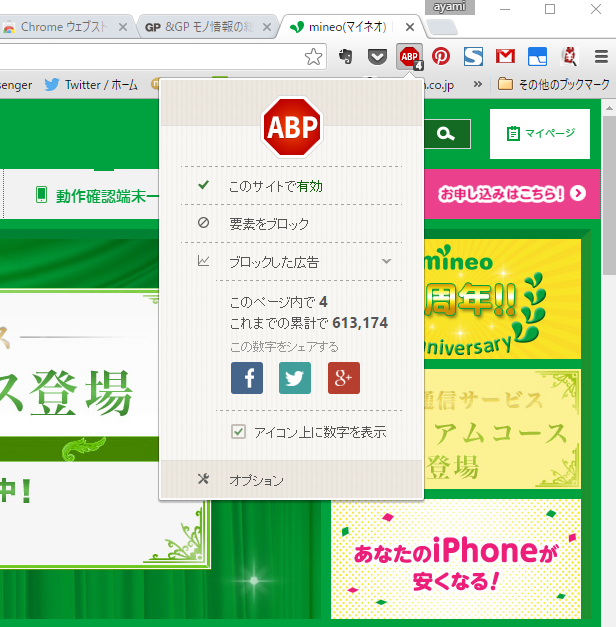The image size is (616, 627).
Task: Uncheck アイコン上に数字を表示 checkbox
Action: pos(238,432)
